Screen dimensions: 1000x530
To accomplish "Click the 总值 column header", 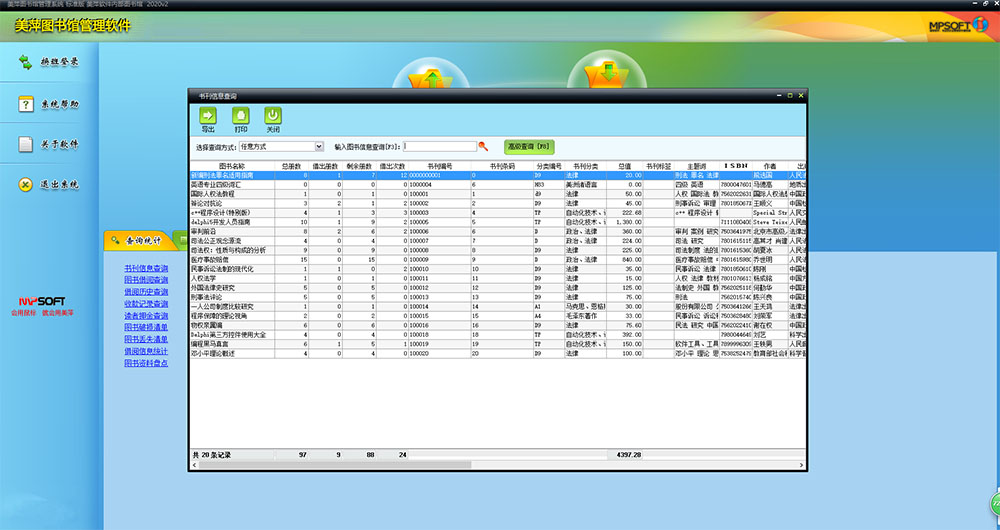I will click(624, 166).
